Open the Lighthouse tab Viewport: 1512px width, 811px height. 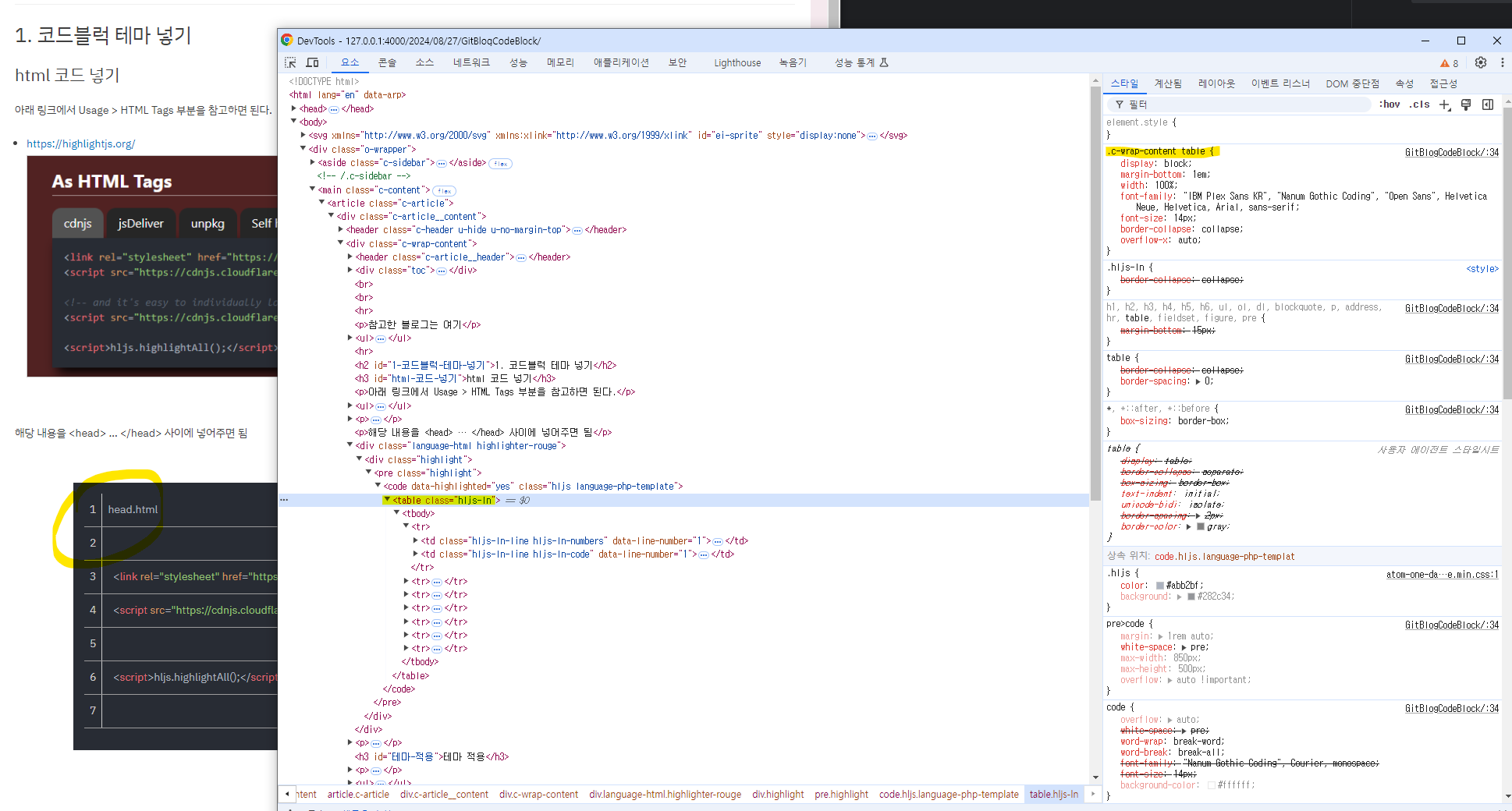737,62
